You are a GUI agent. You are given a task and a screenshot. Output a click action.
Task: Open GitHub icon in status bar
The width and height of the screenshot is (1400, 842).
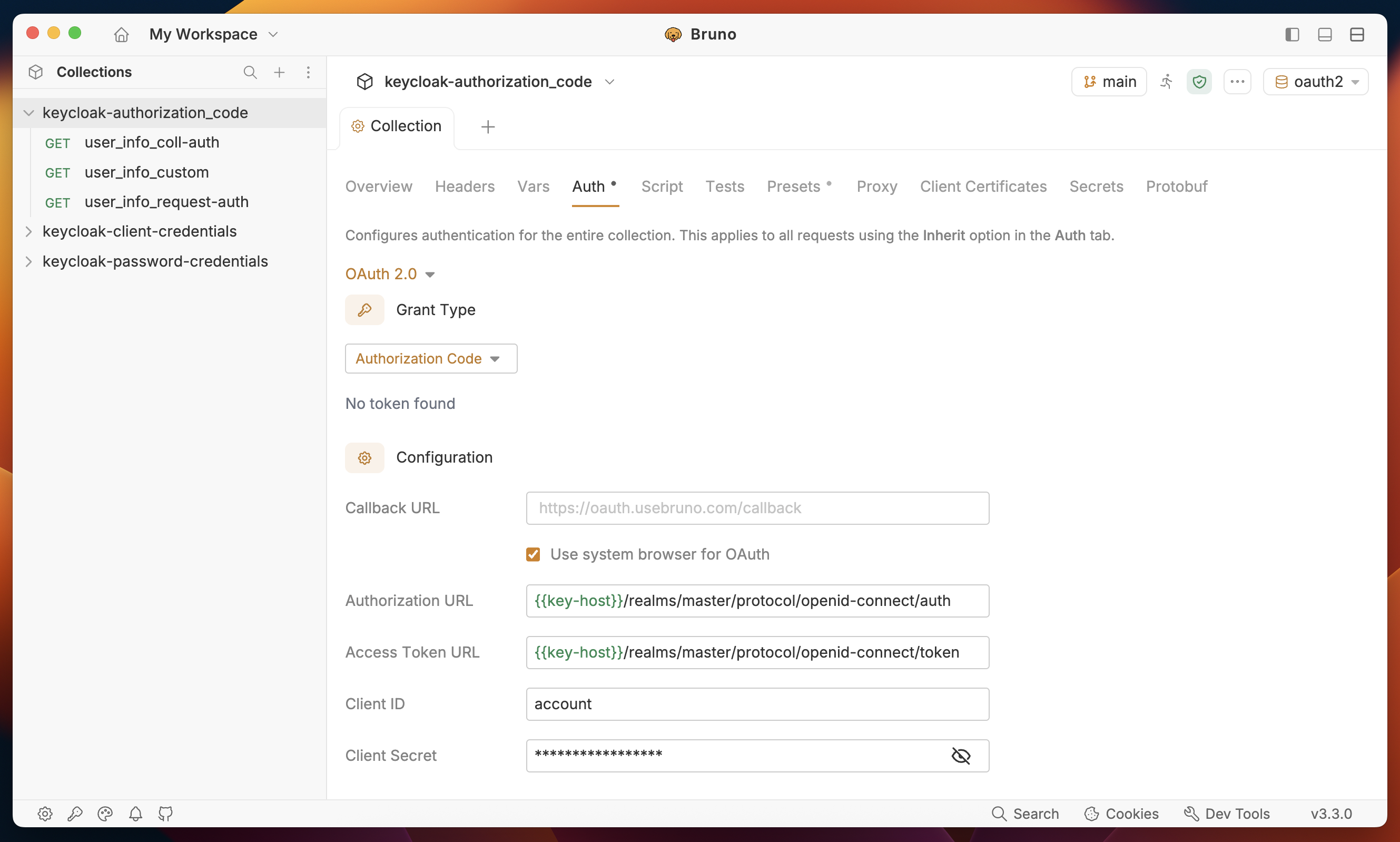point(165,814)
